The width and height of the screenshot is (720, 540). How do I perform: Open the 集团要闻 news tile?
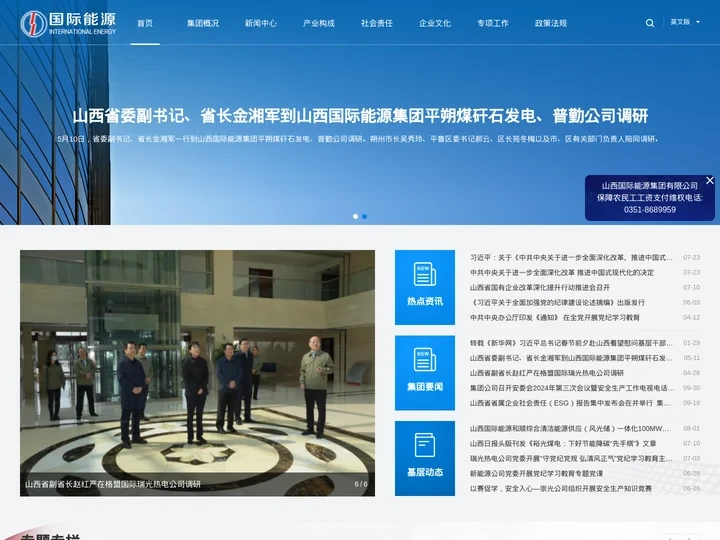pos(425,373)
